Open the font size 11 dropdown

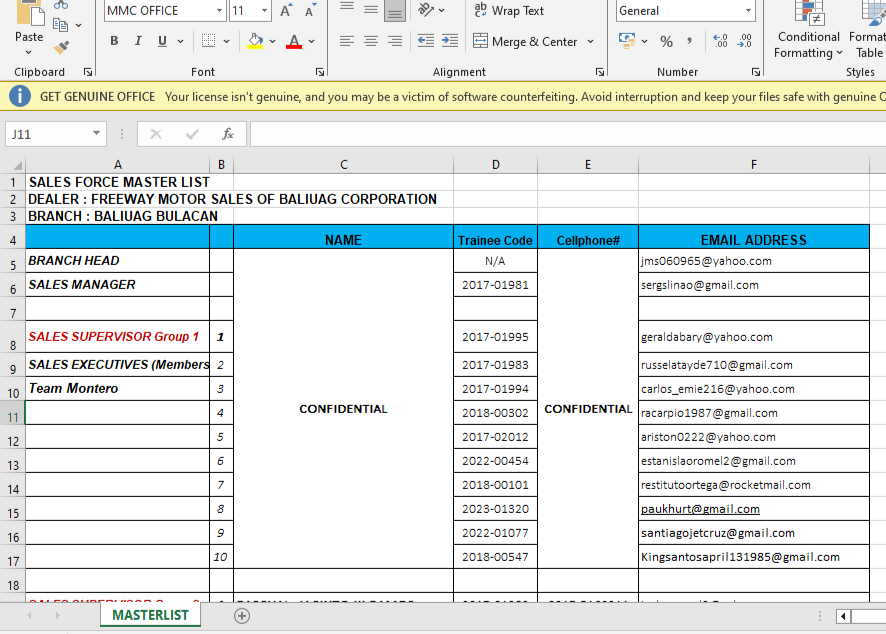click(264, 11)
